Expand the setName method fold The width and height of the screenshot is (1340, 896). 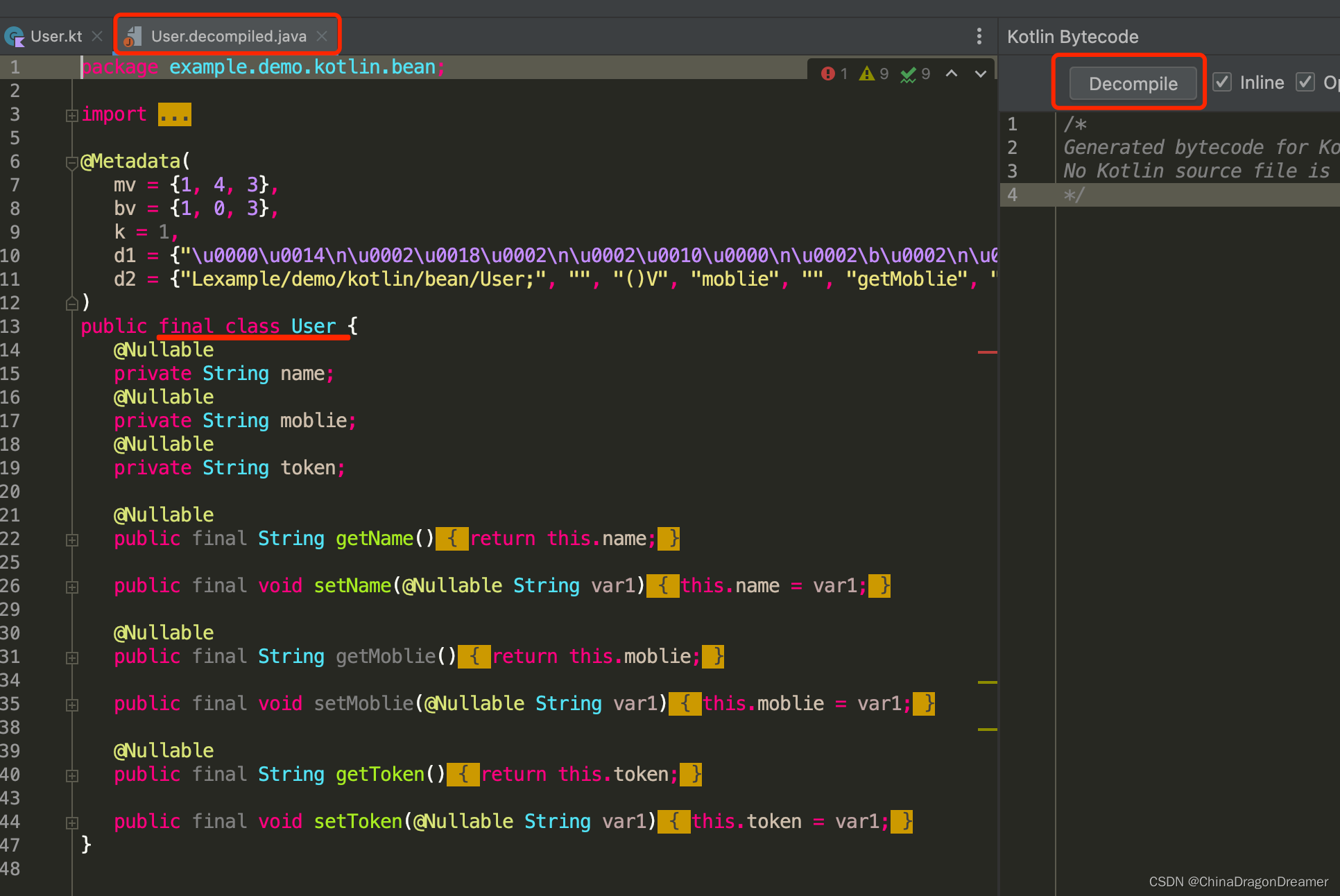71,587
